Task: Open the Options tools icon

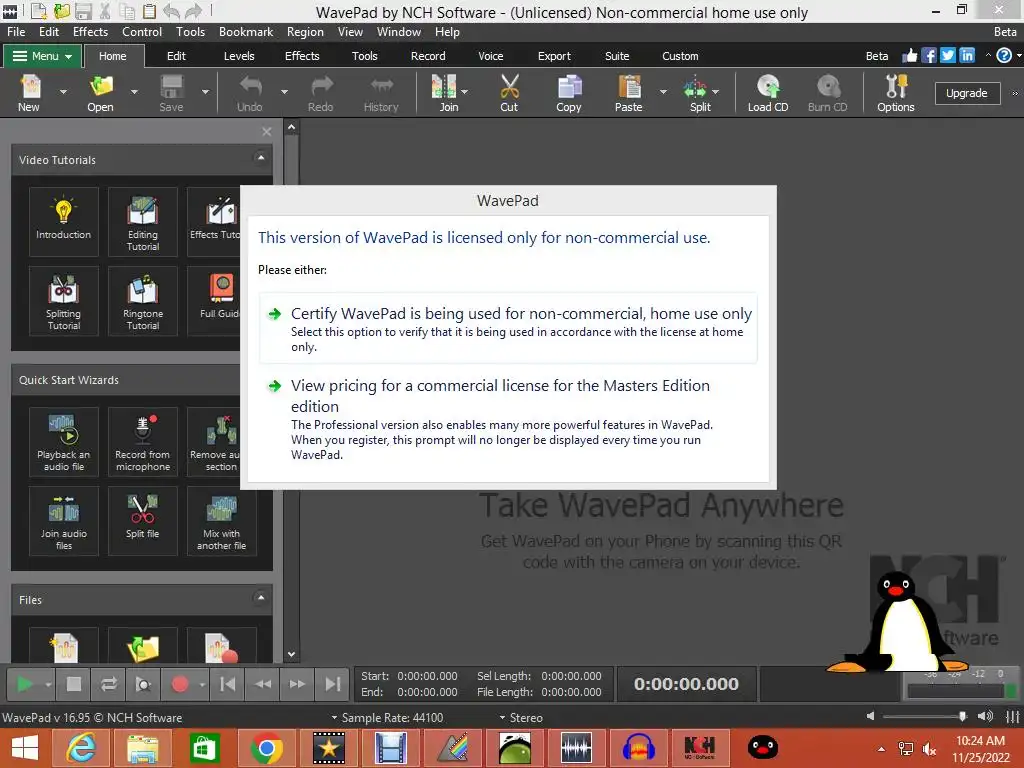Action: point(896,93)
